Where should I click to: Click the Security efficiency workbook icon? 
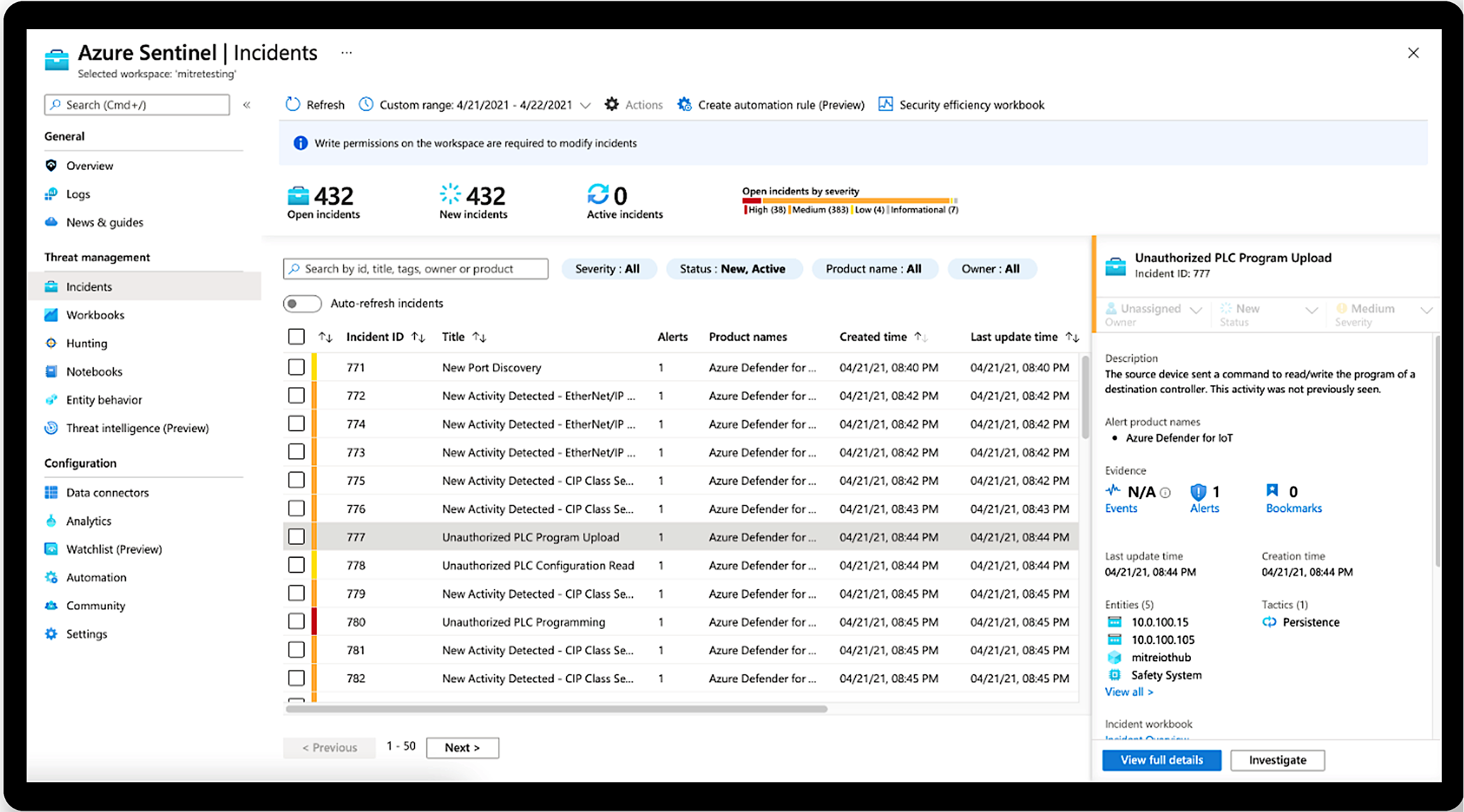(885, 105)
